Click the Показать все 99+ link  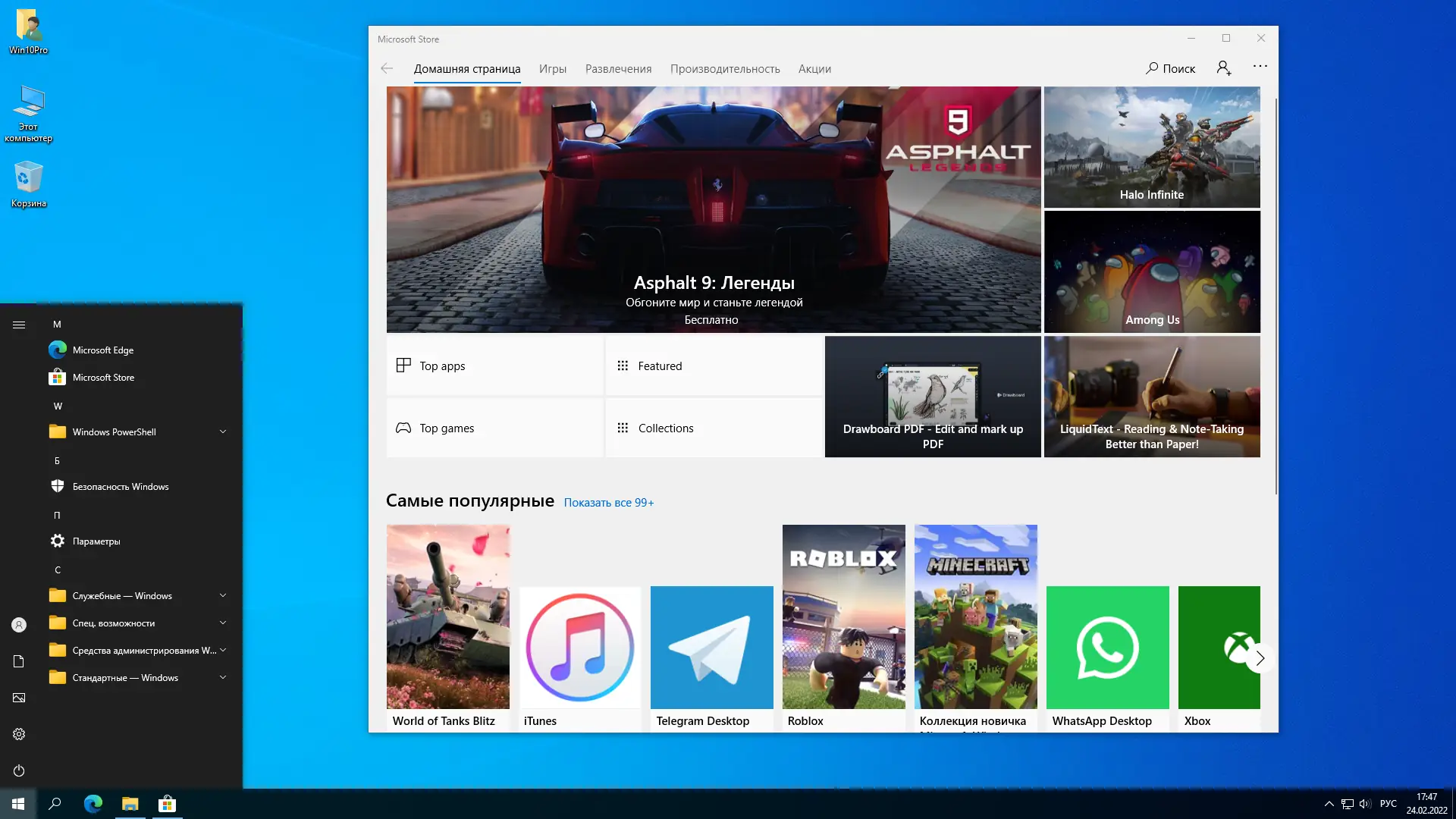(608, 503)
